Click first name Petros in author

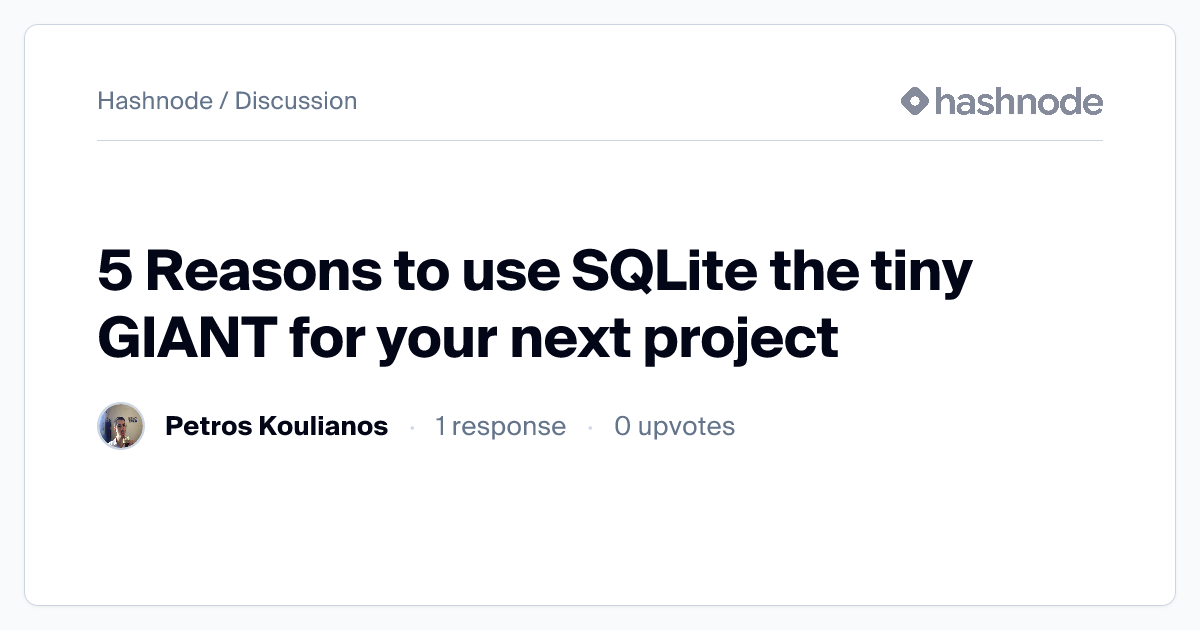pos(207,426)
